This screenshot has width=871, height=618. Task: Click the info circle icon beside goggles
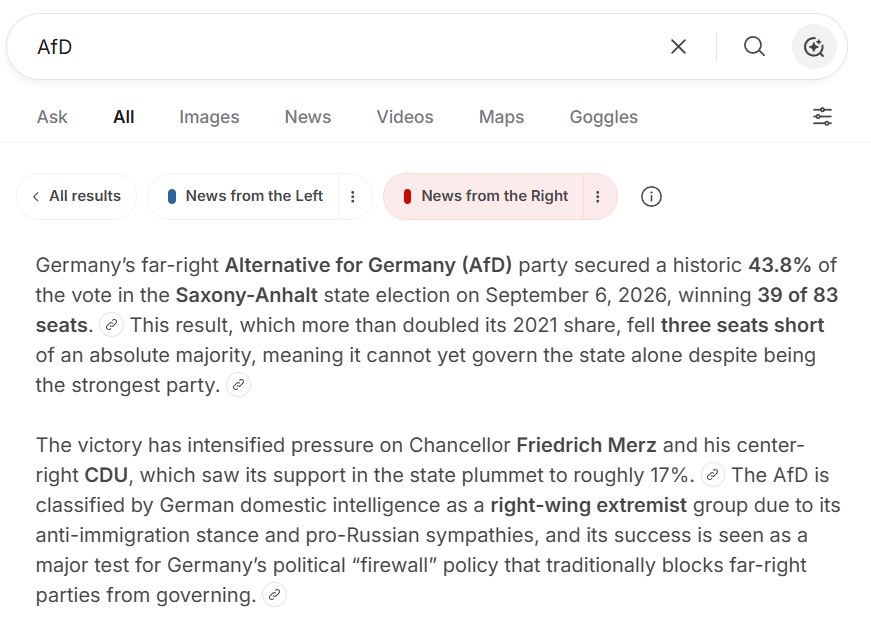click(x=651, y=197)
